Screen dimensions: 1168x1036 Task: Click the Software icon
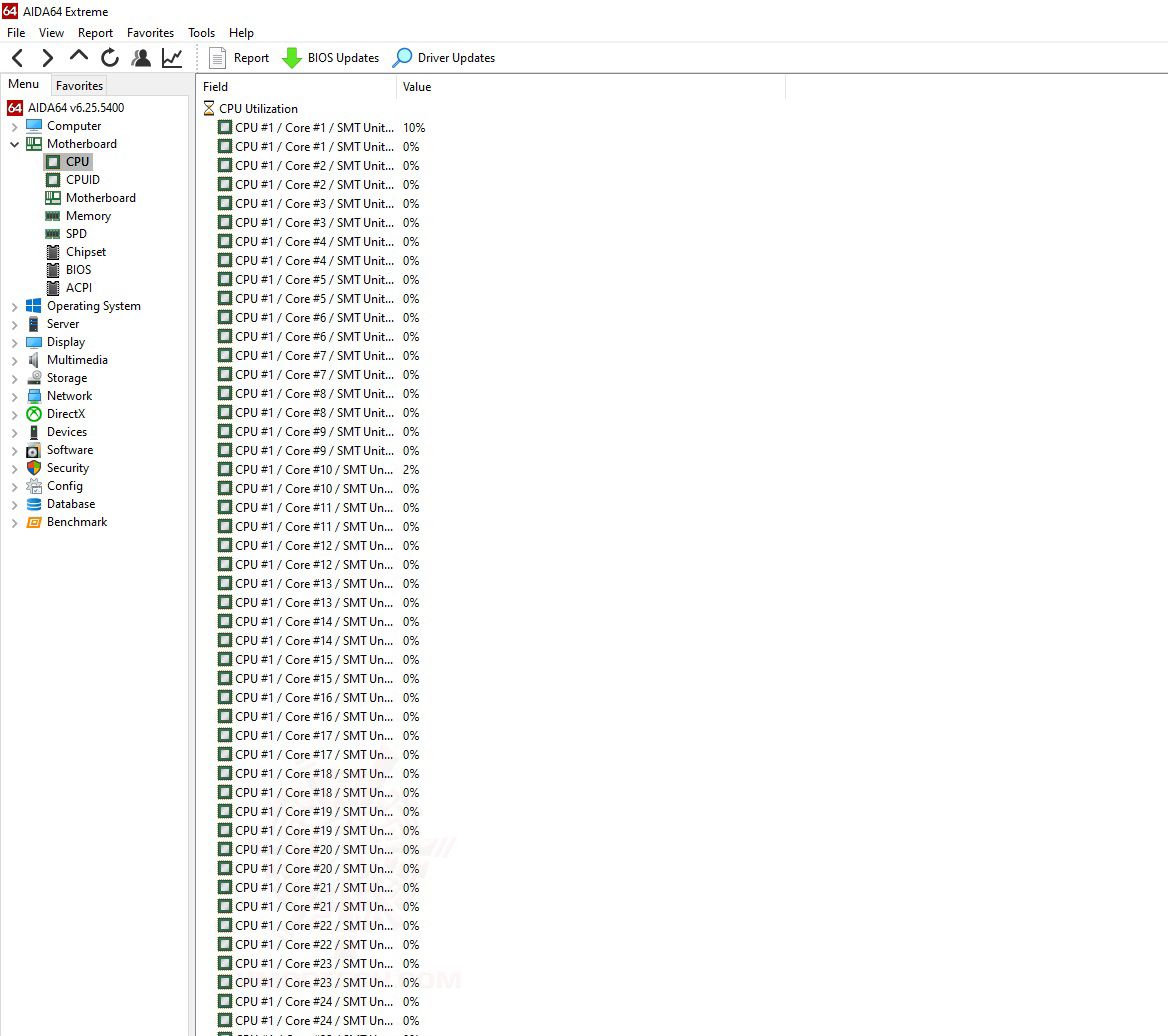[x=34, y=450]
